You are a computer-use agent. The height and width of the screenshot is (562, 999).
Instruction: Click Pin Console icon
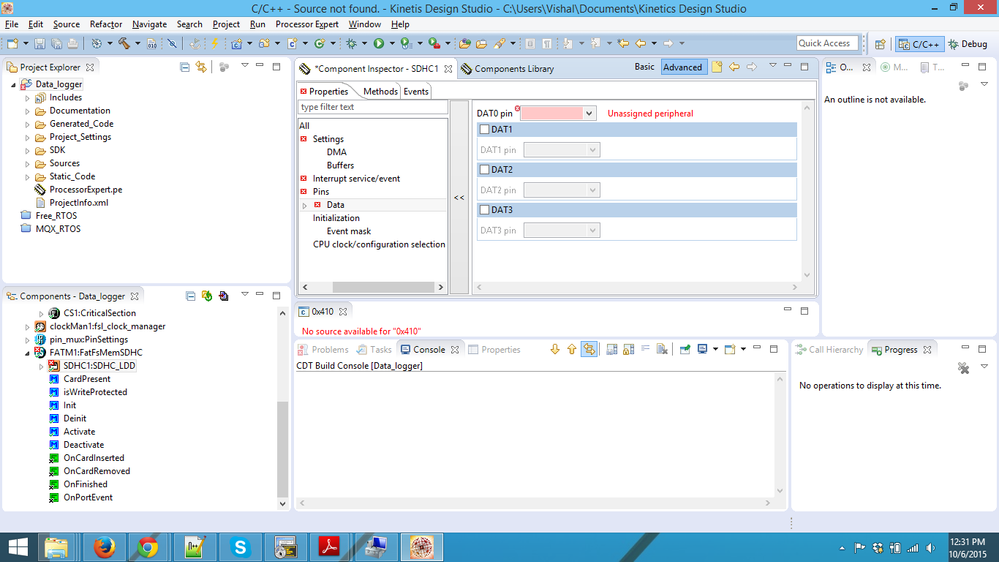tap(685, 349)
